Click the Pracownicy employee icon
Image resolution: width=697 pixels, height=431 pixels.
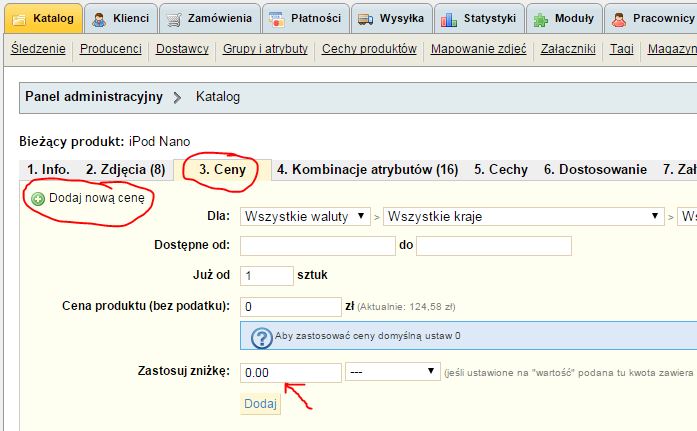[x=619, y=20]
